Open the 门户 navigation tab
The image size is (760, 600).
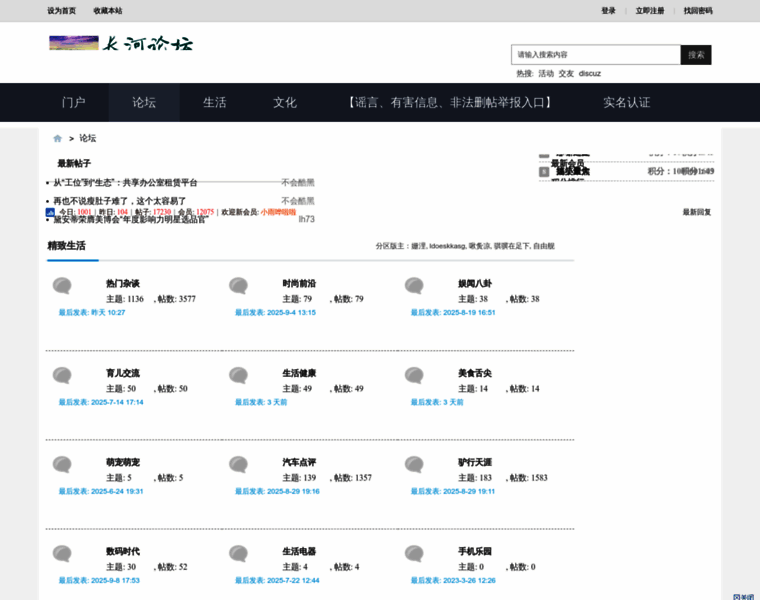point(74,102)
